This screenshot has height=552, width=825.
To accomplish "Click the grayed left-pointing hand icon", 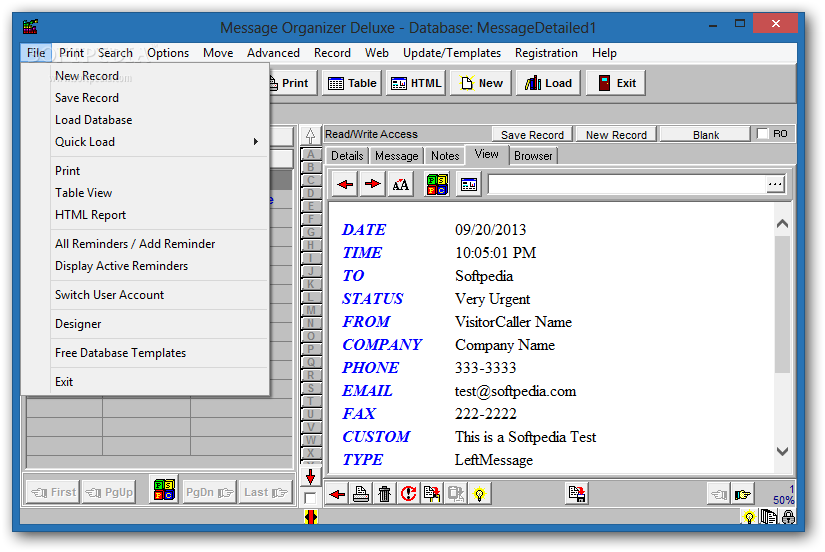I will pyautogui.click(x=719, y=494).
